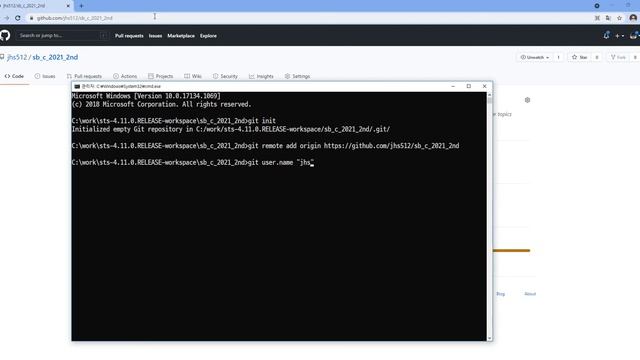Click the 'git user.name' command line
640x360 pixels.
[x=192, y=162]
